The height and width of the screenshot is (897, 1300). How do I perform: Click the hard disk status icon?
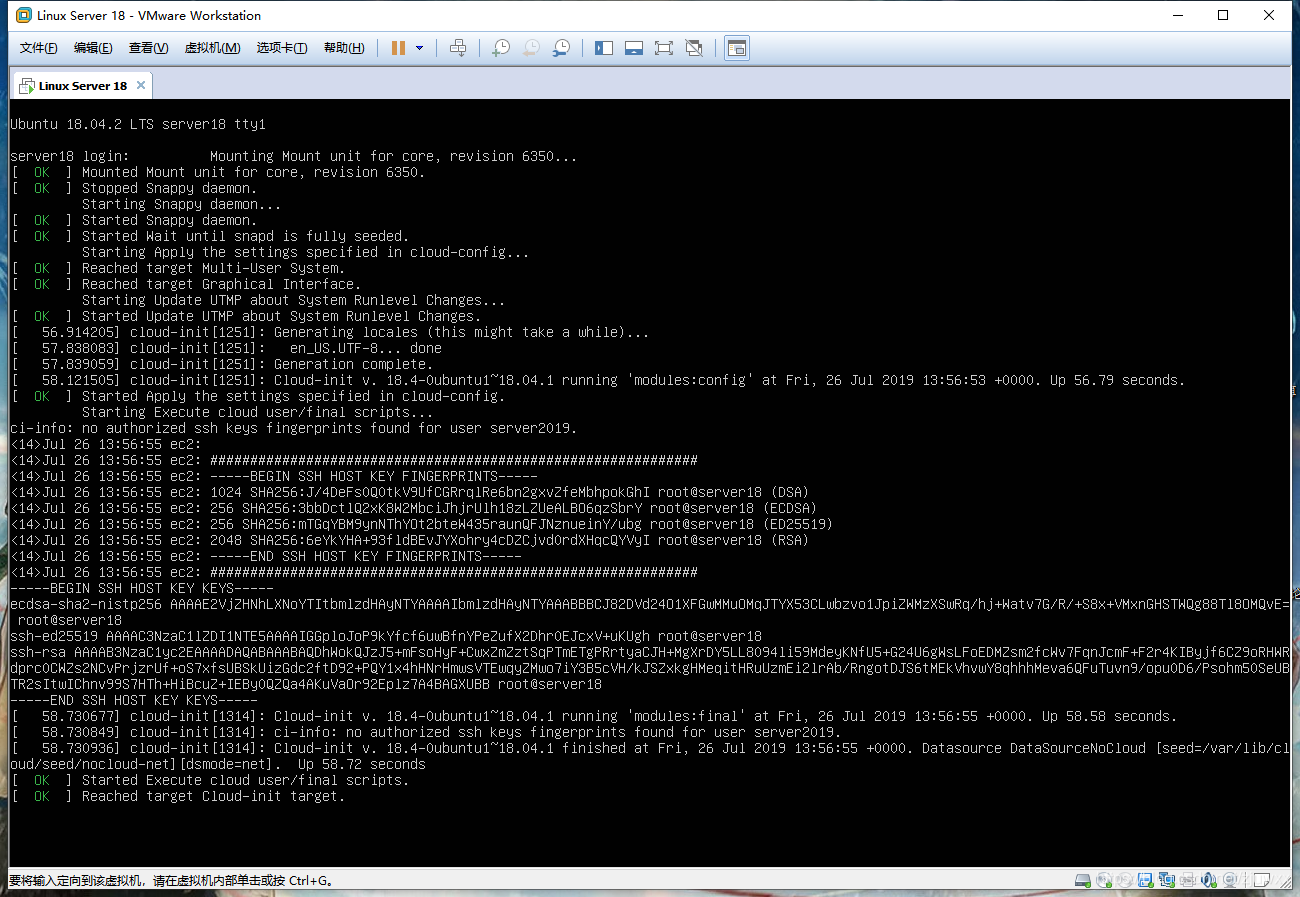[1082, 880]
